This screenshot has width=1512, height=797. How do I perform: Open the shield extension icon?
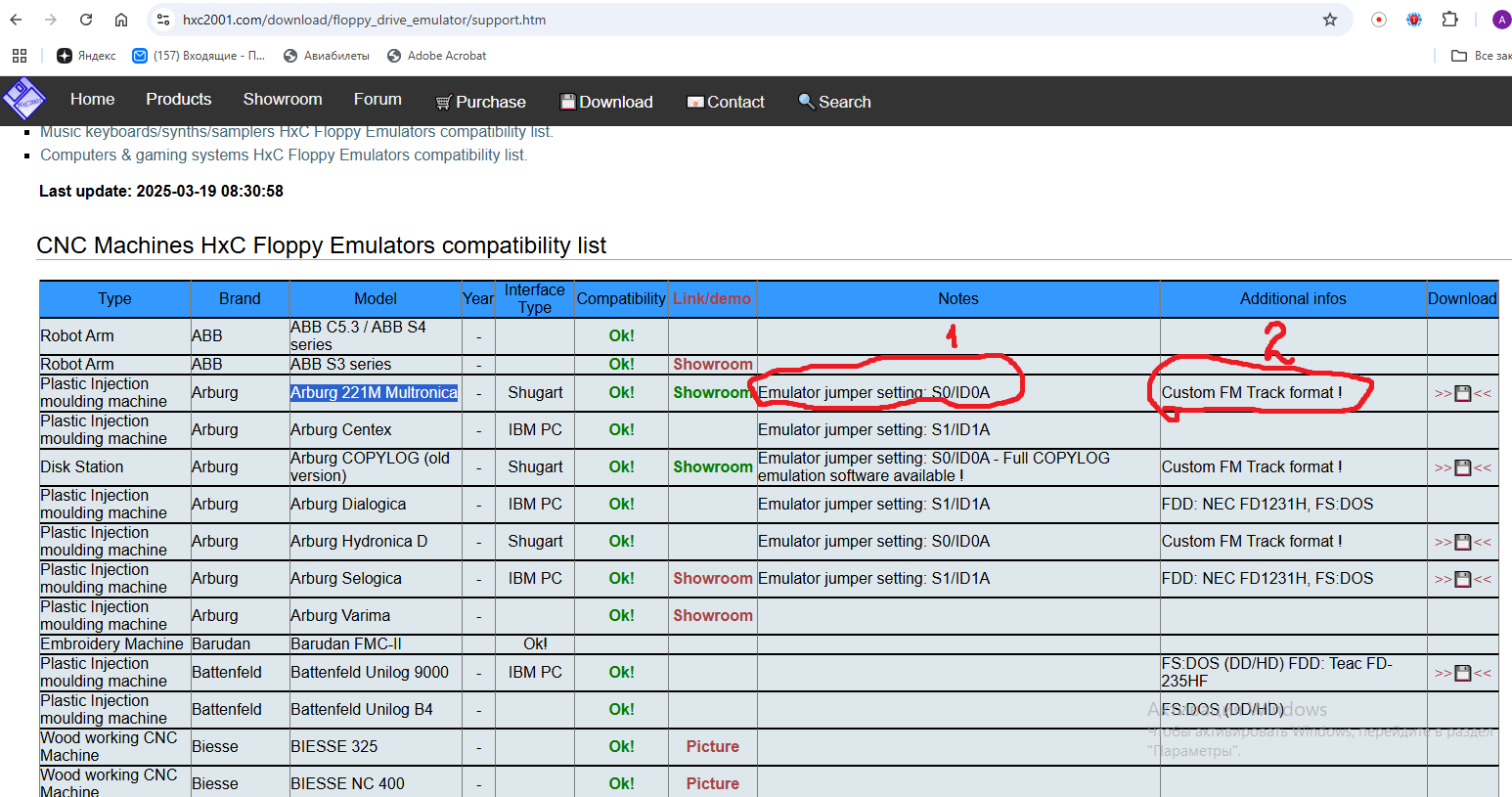pos(1414,20)
